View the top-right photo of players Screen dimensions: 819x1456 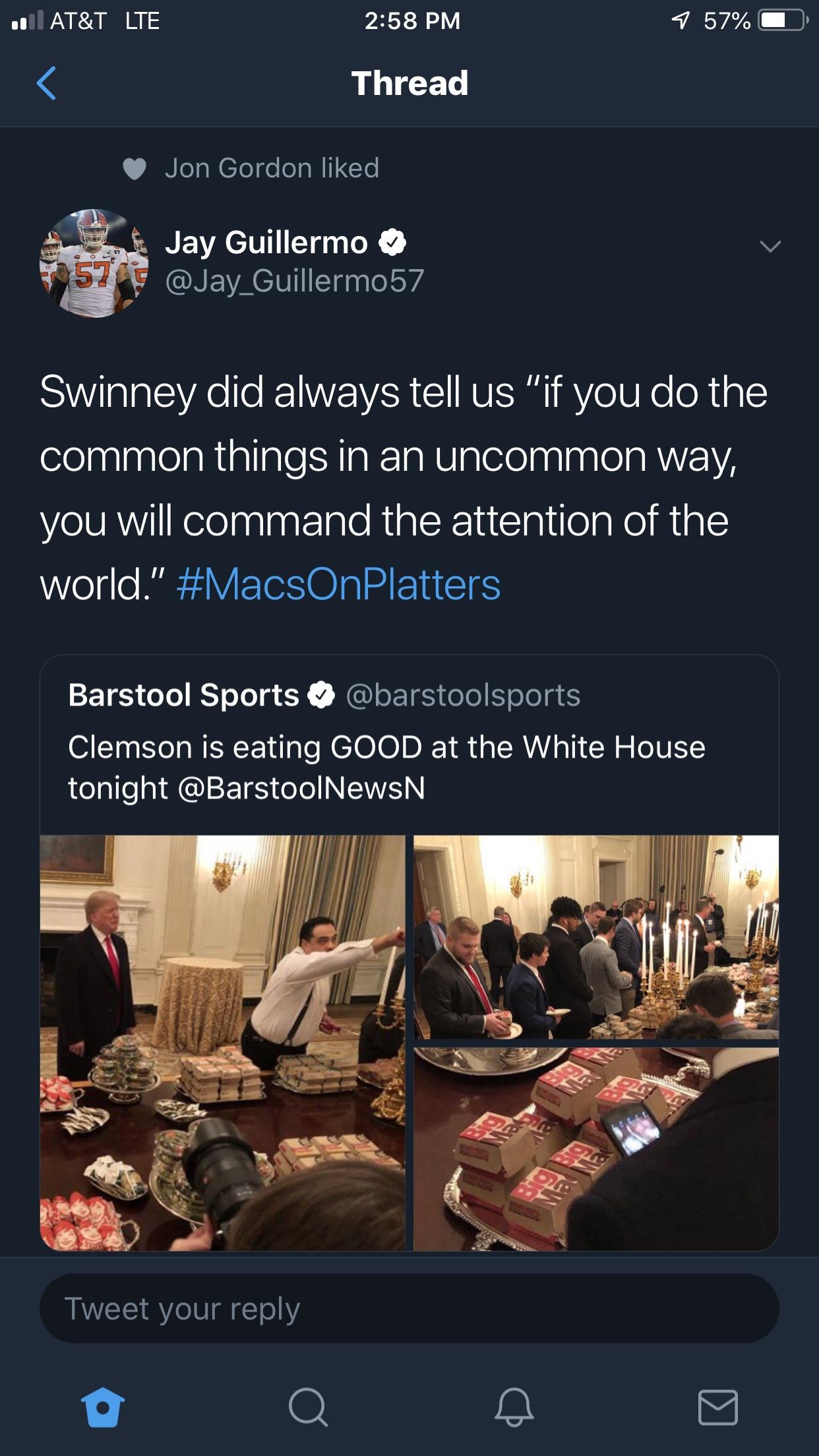click(x=596, y=937)
